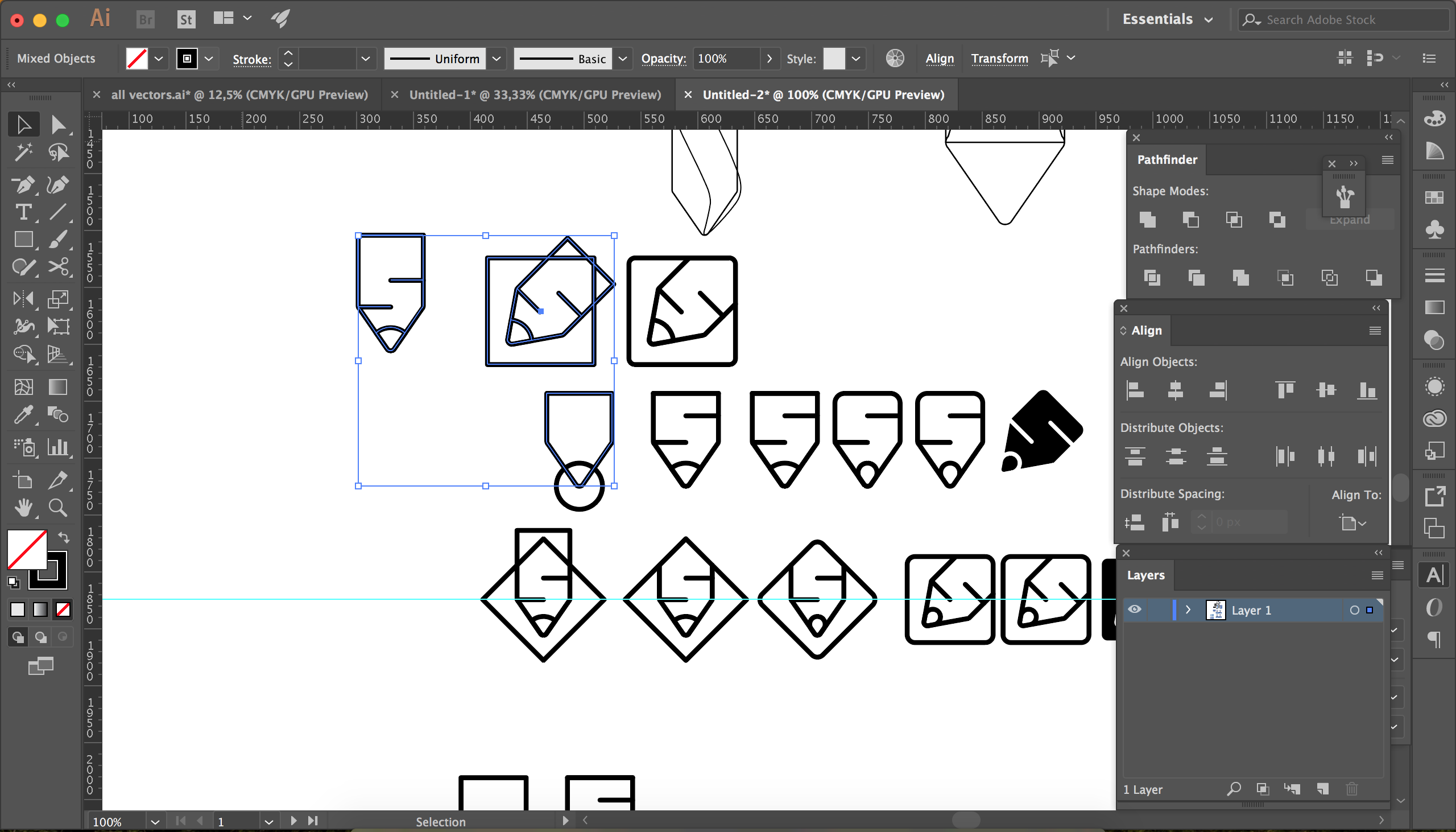Open the Transform panel link

tap(999, 58)
